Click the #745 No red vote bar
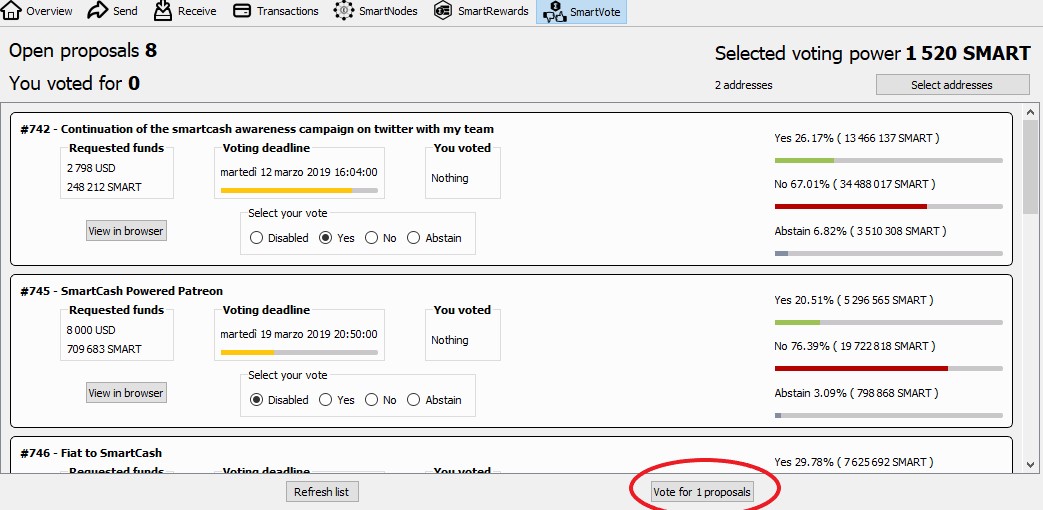 889,368
